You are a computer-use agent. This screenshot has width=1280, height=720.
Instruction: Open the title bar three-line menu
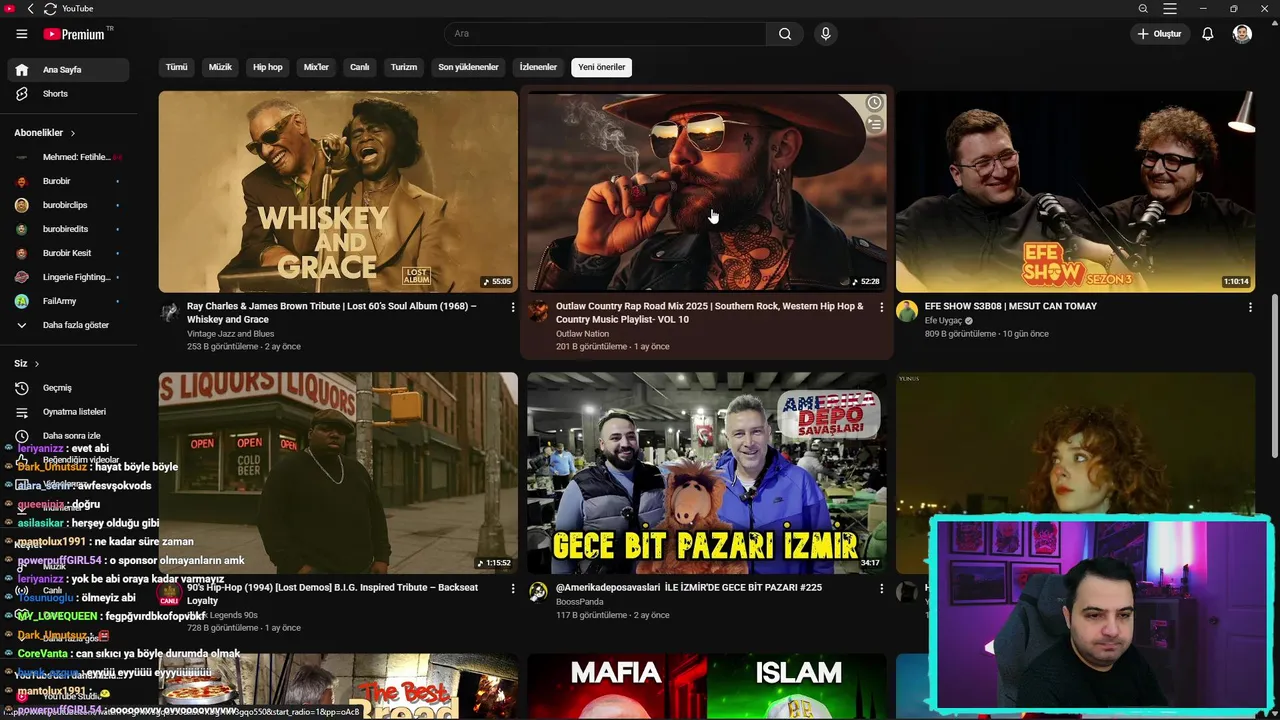pos(1169,9)
